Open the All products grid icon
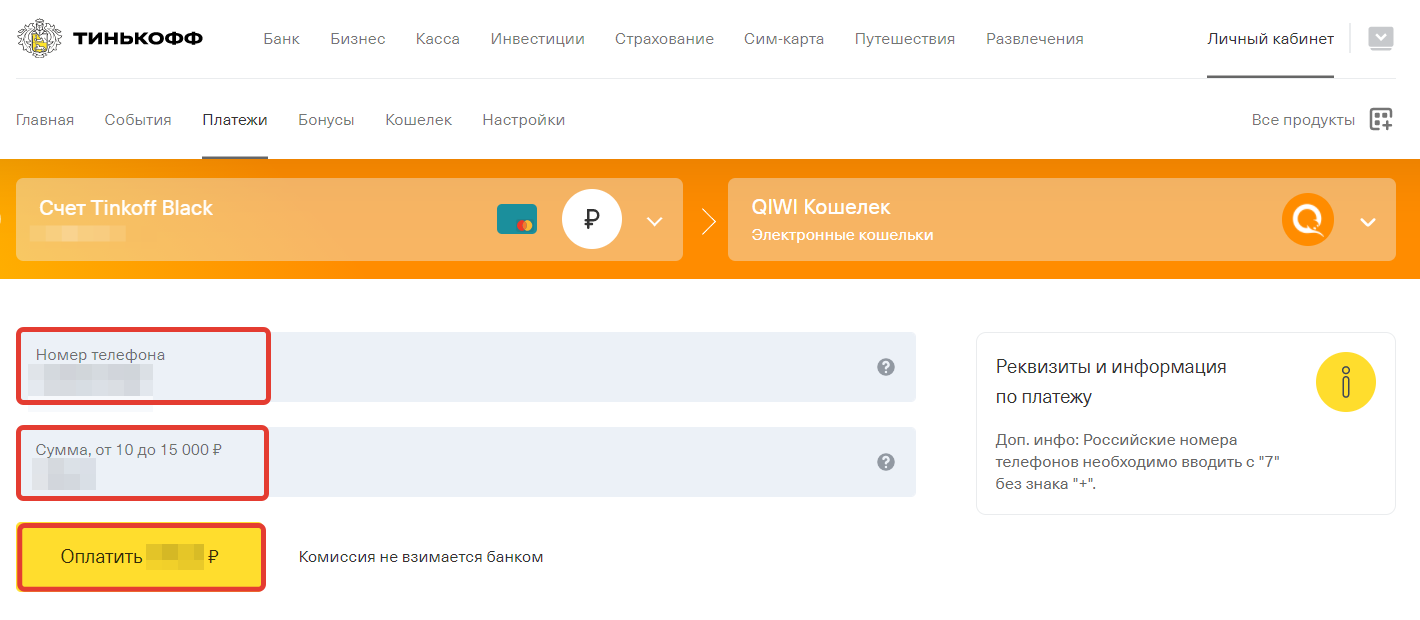Image resolution: width=1420 pixels, height=620 pixels. [1381, 120]
